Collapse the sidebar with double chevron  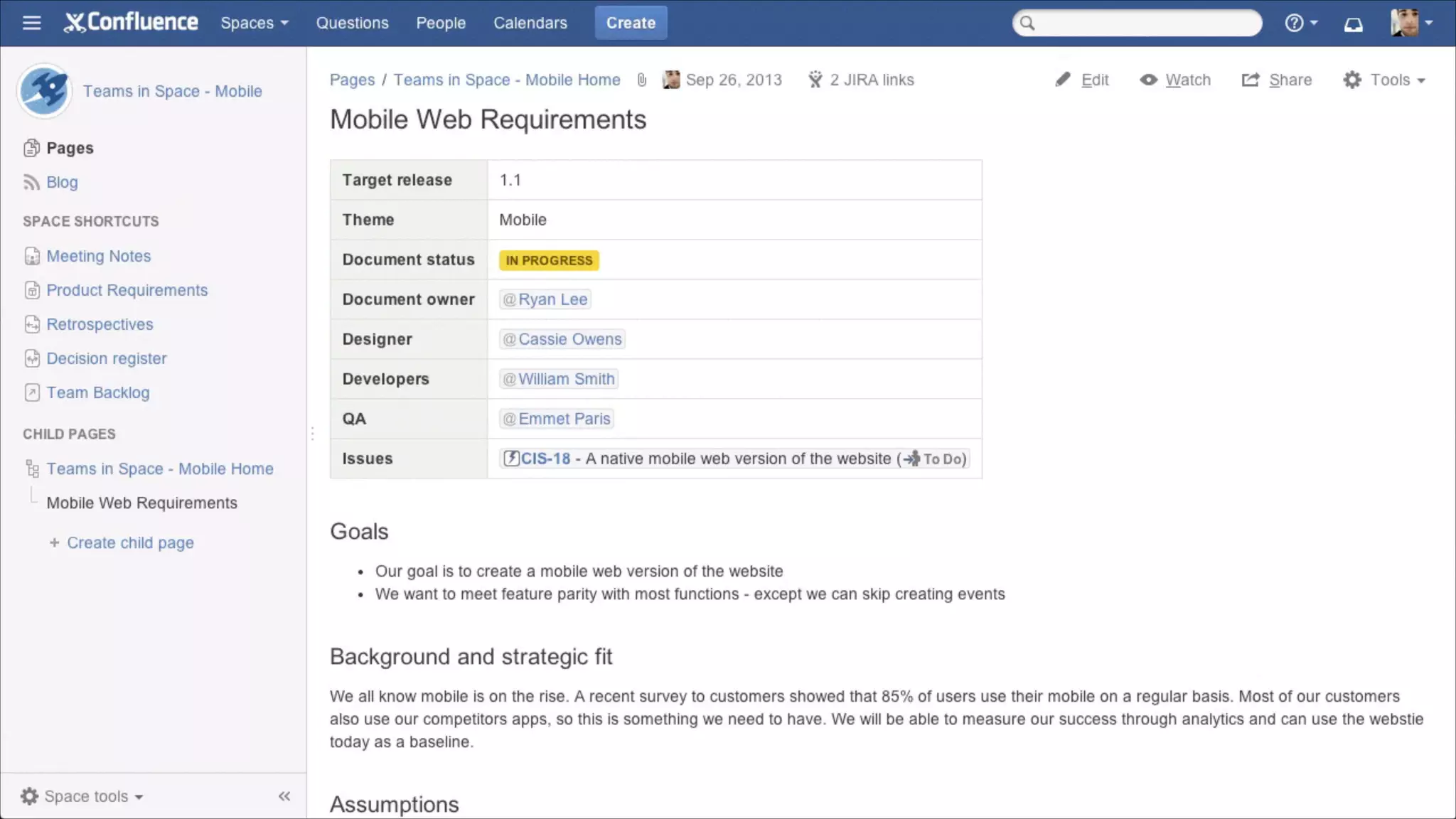tap(284, 796)
